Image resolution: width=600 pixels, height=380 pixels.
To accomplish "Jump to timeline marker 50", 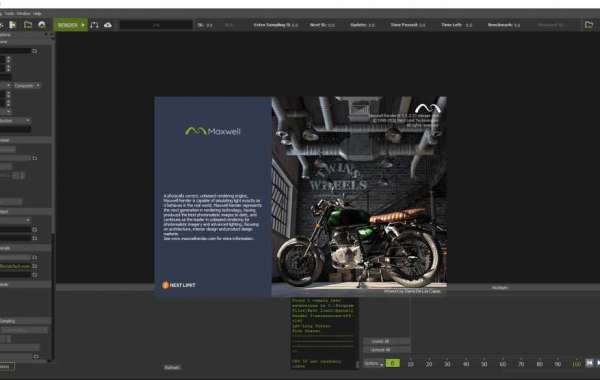I will point(484,364).
